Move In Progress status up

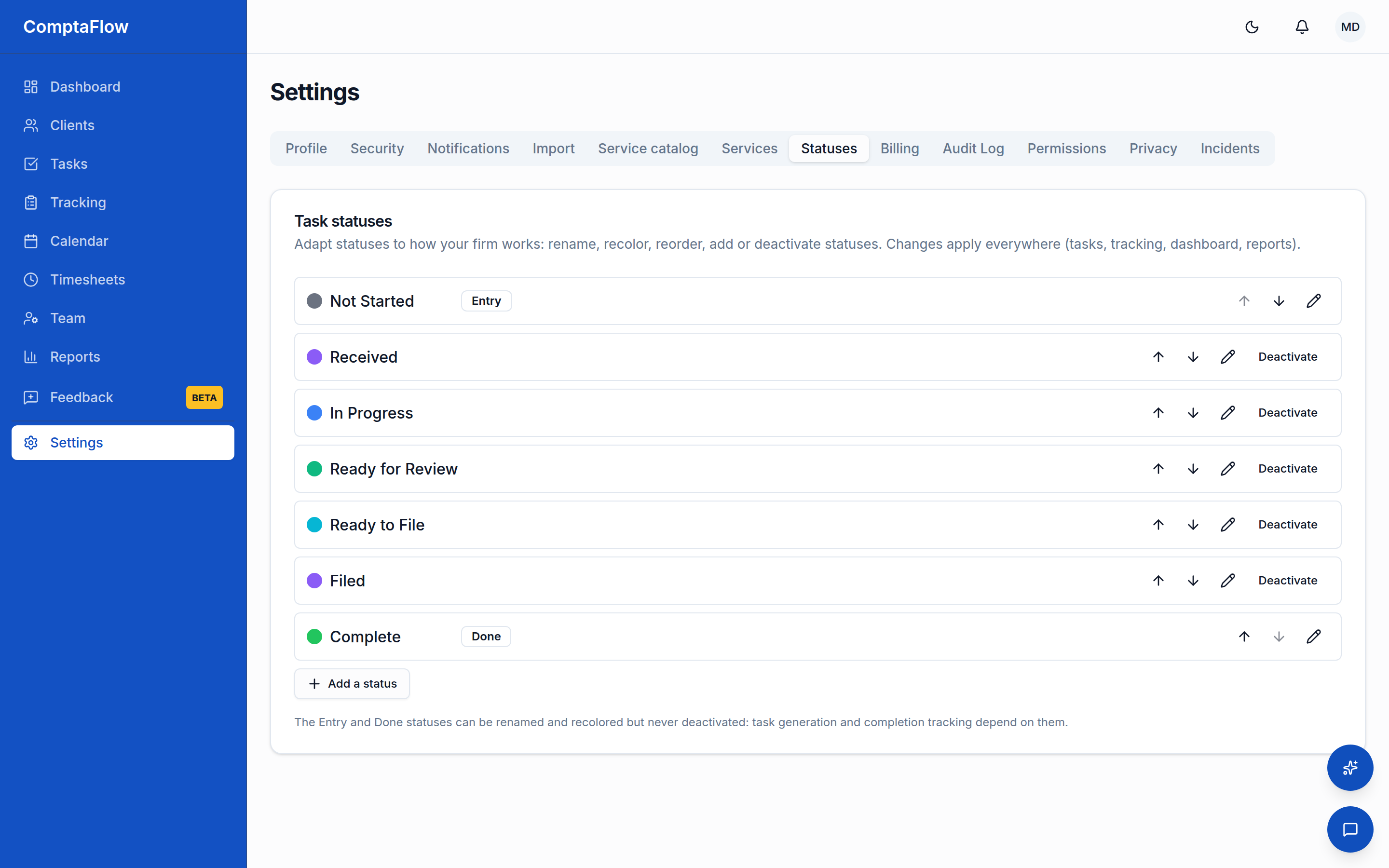pyautogui.click(x=1158, y=413)
